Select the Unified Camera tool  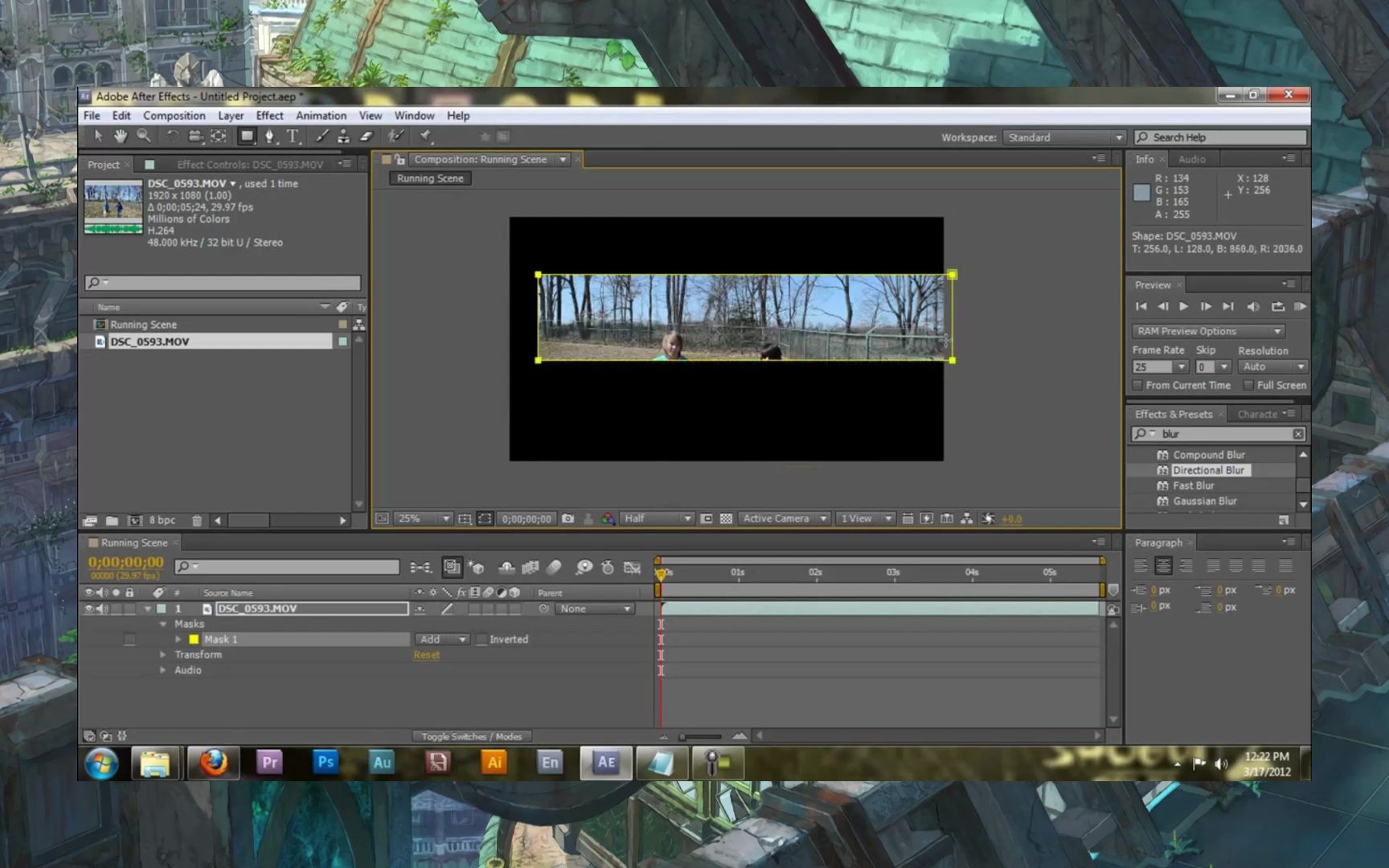(x=195, y=137)
